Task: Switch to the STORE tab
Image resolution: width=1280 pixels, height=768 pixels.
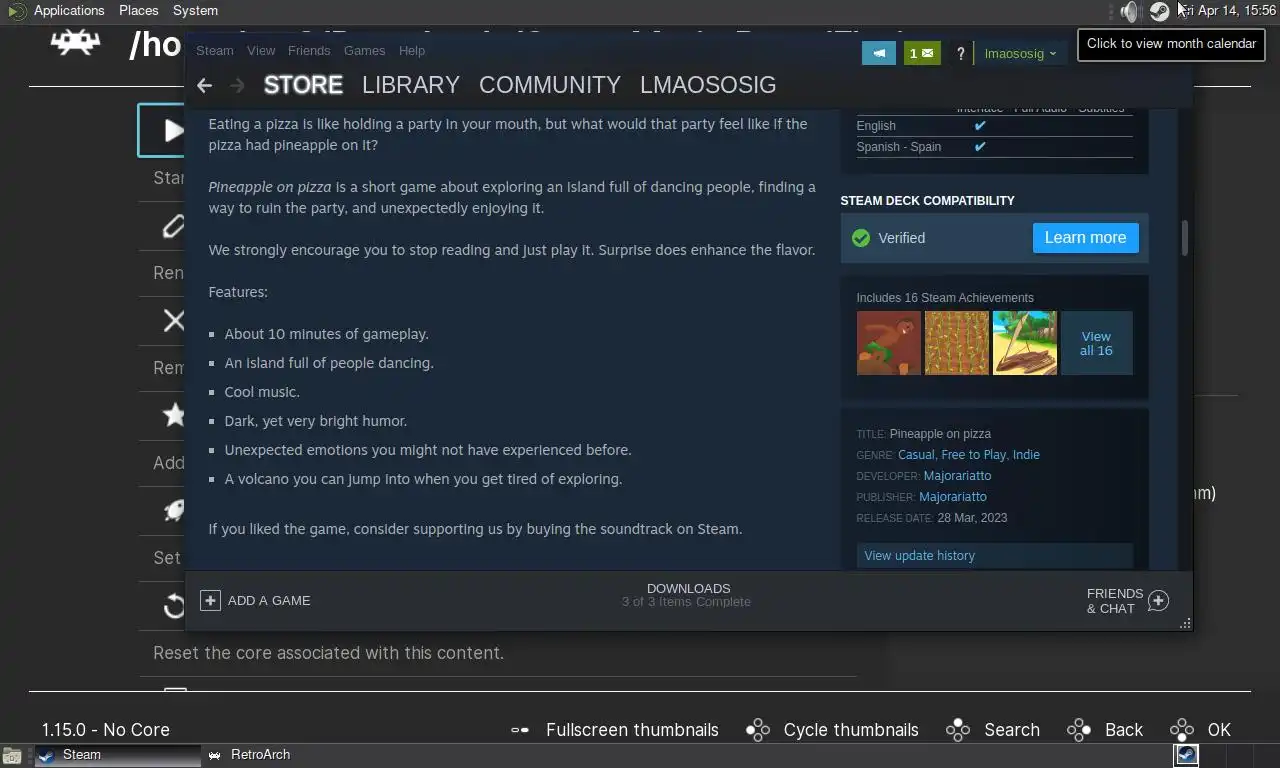Action: click(303, 85)
